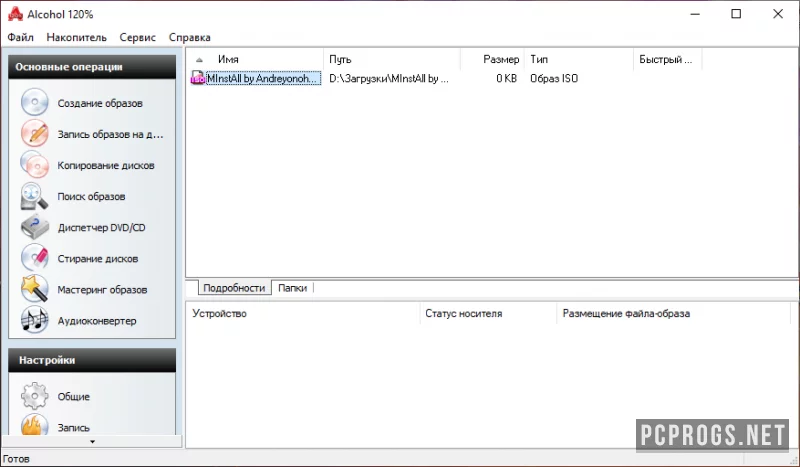The height and width of the screenshot is (467, 800).
Task: Sort the list by Путь column
Action: [x=392, y=59]
